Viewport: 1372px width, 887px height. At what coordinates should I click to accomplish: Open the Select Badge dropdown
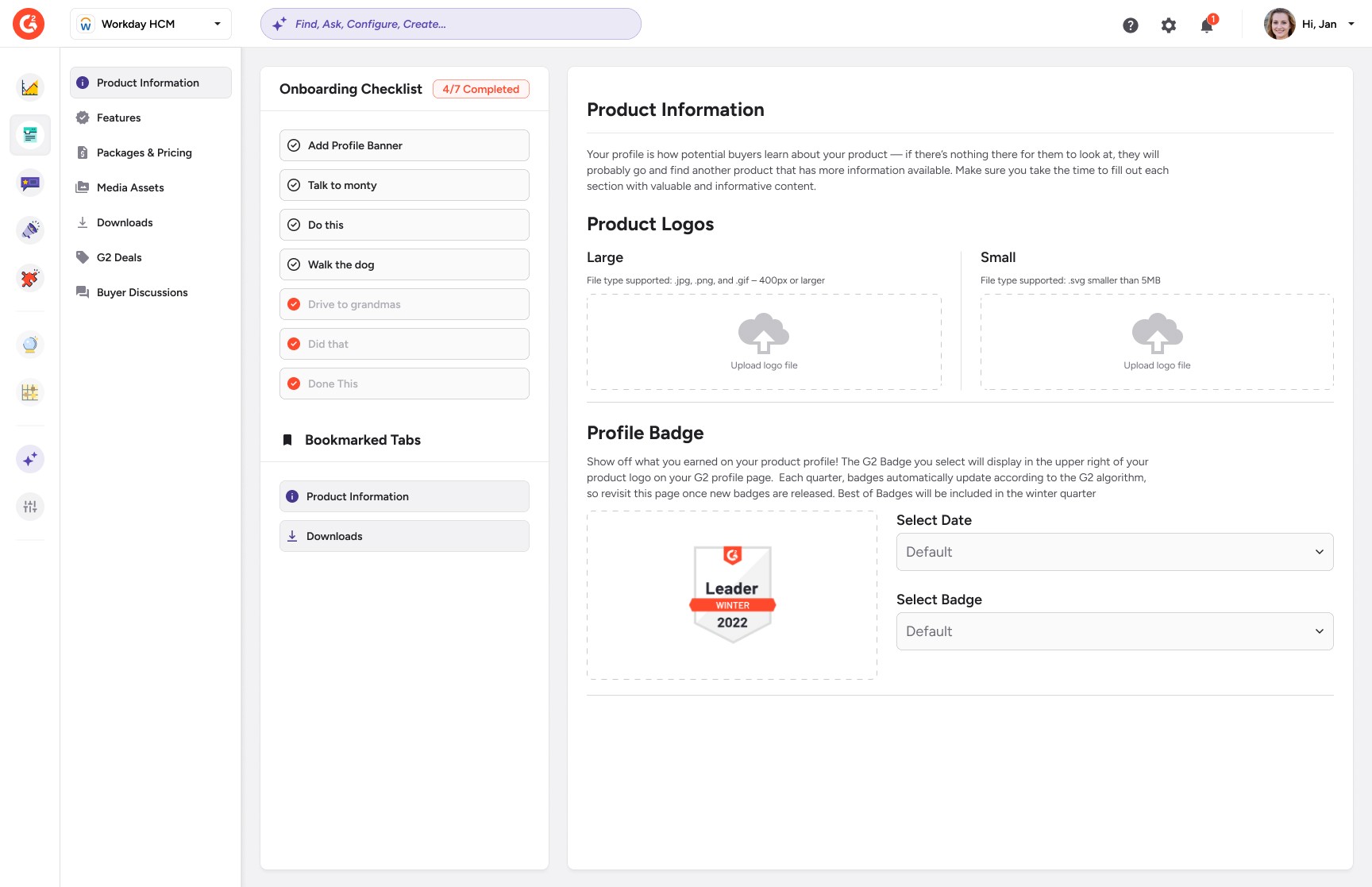click(1115, 631)
